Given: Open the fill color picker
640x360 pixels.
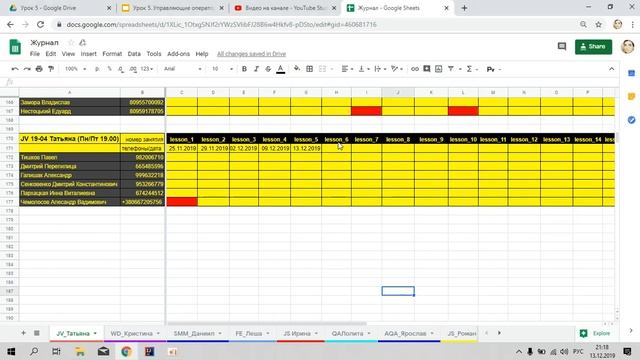Looking at the screenshot, I should [297, 69].
